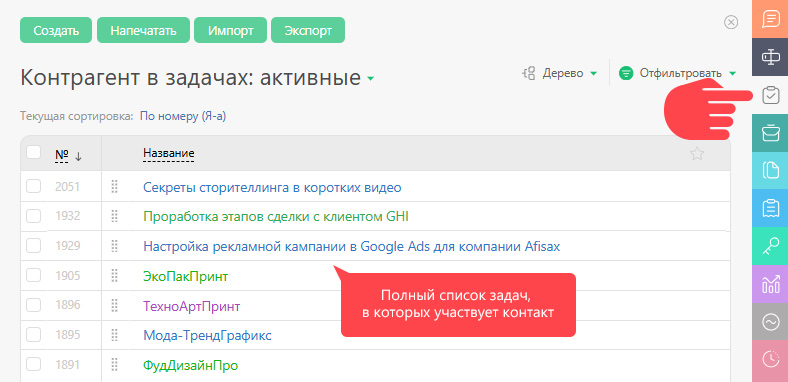Check the box for task 1895
788x382 pixels.
click(33, 335)
